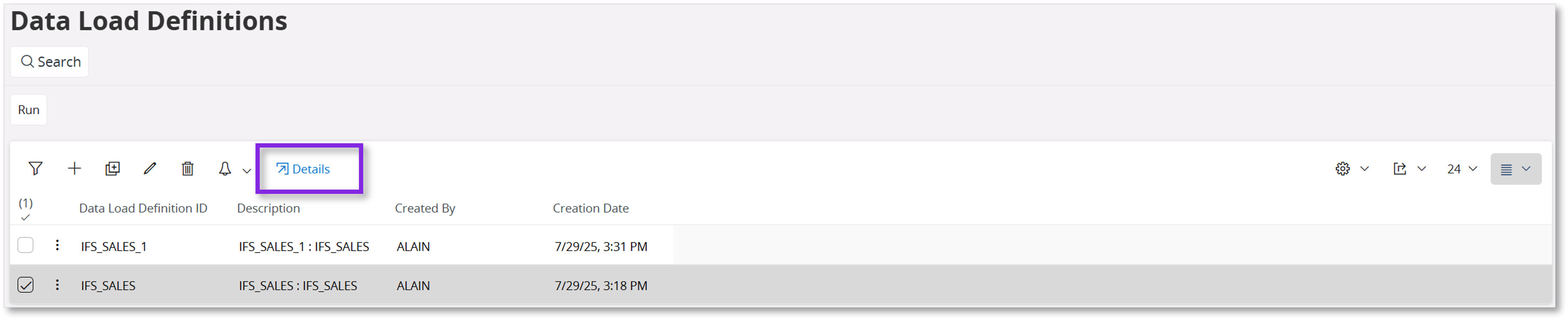Delete selected record with trash icon
This screenshot has width=1568, height=320.
click(188, 169)
